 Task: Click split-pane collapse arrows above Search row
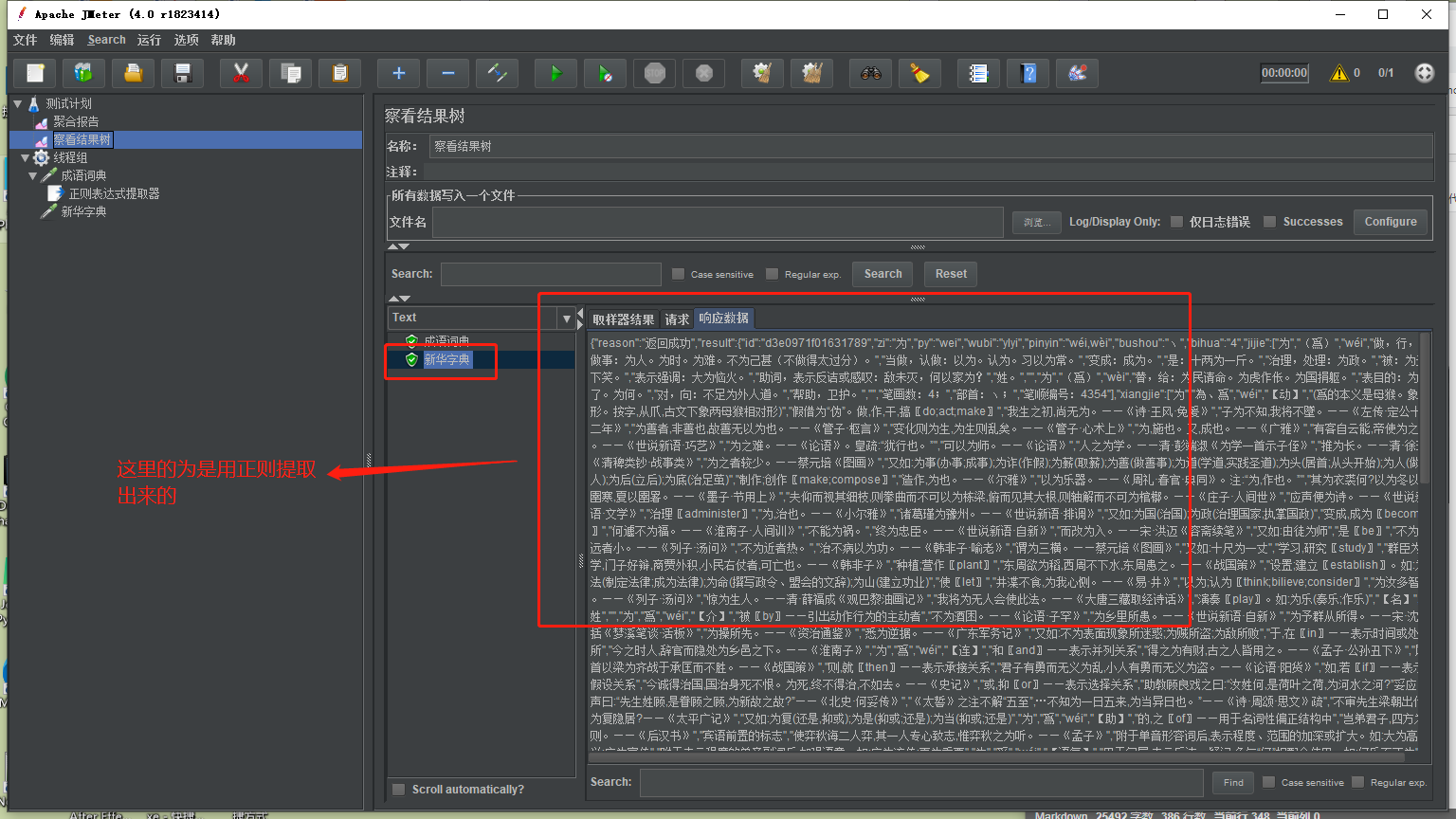(x=399, y=246)
